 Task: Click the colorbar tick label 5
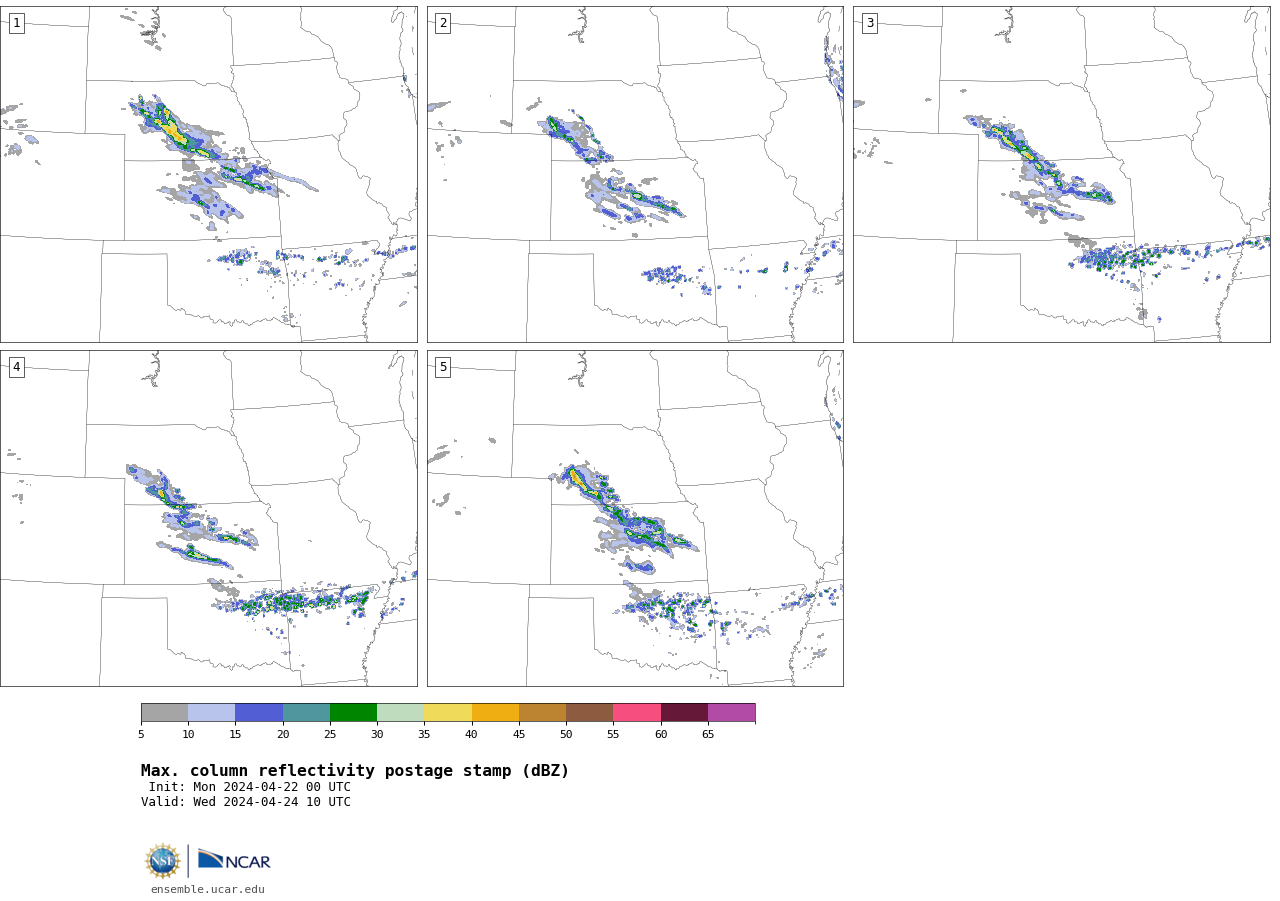pyautogui.click(x=141, y=734)
